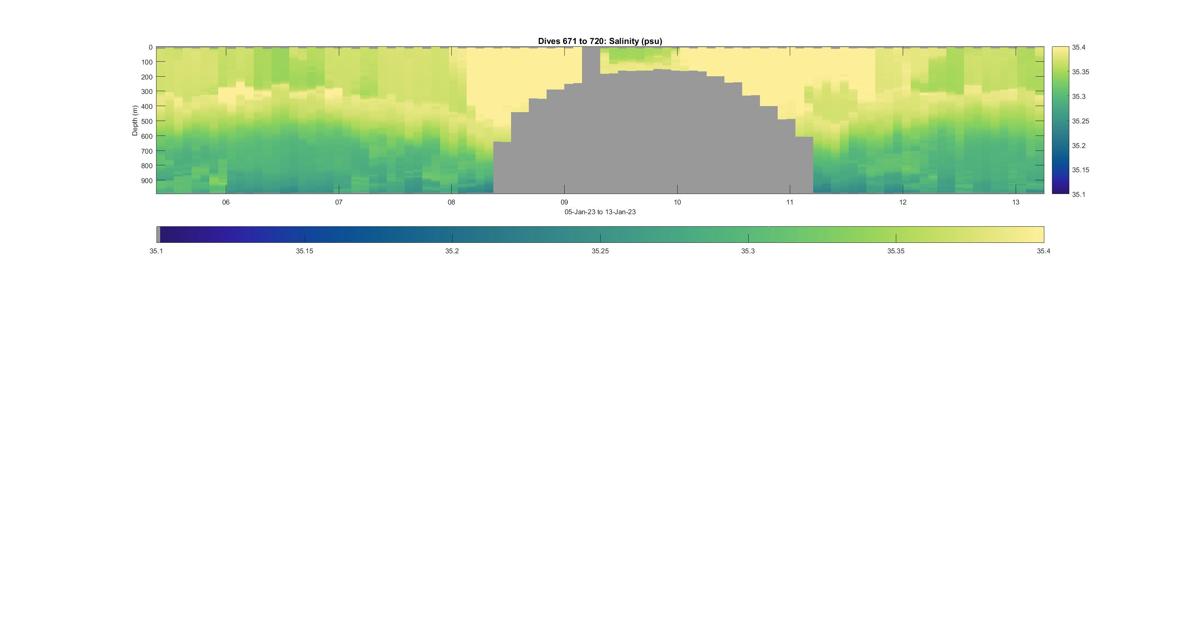Pick '35.25' on the vertical colorbar
Image resolution: width=1200 pixels, height=622 pixels.
(x=1082, y=121)
